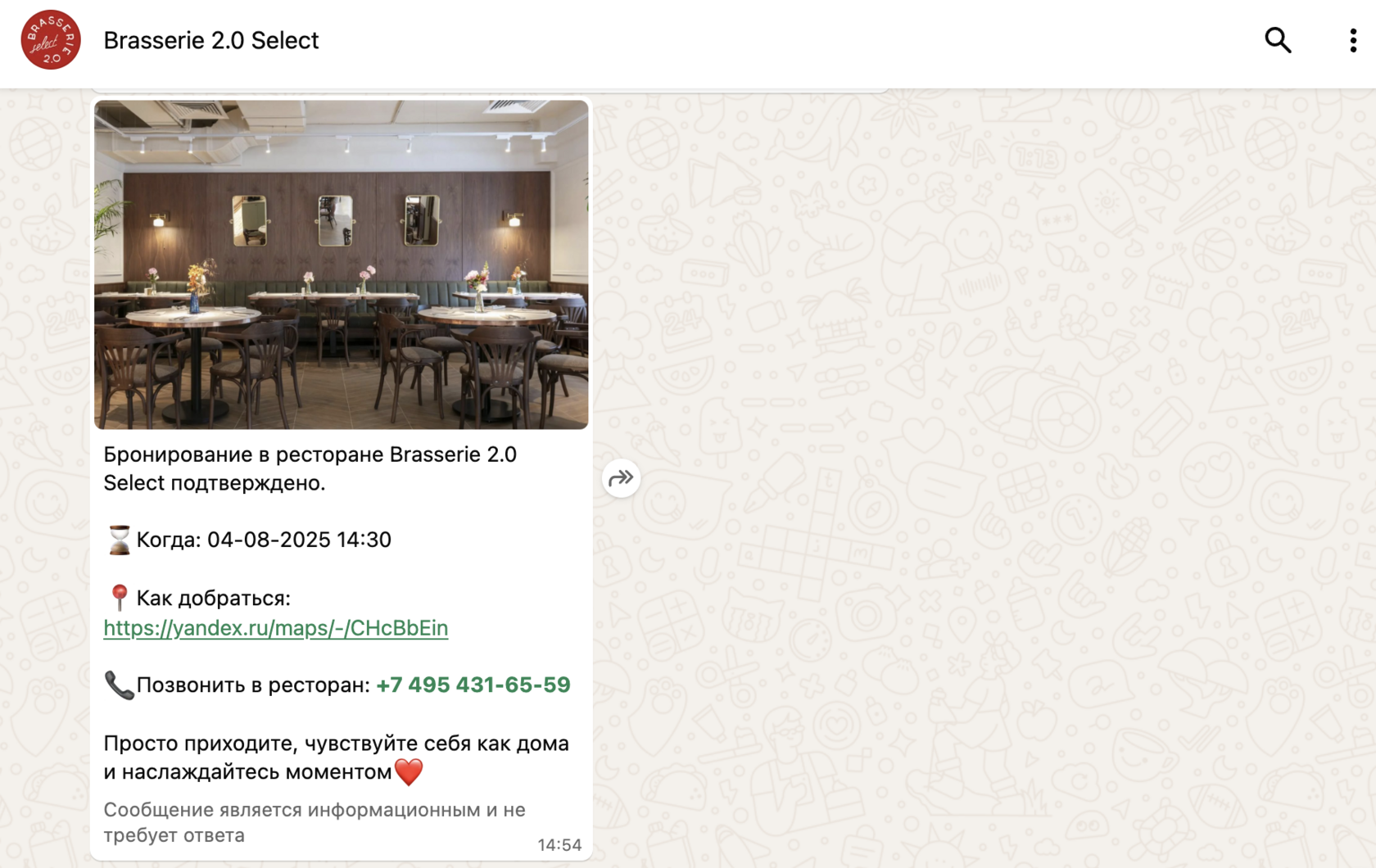Click the gray footer note Сообщение является информационным

click(x=315, y=822)
